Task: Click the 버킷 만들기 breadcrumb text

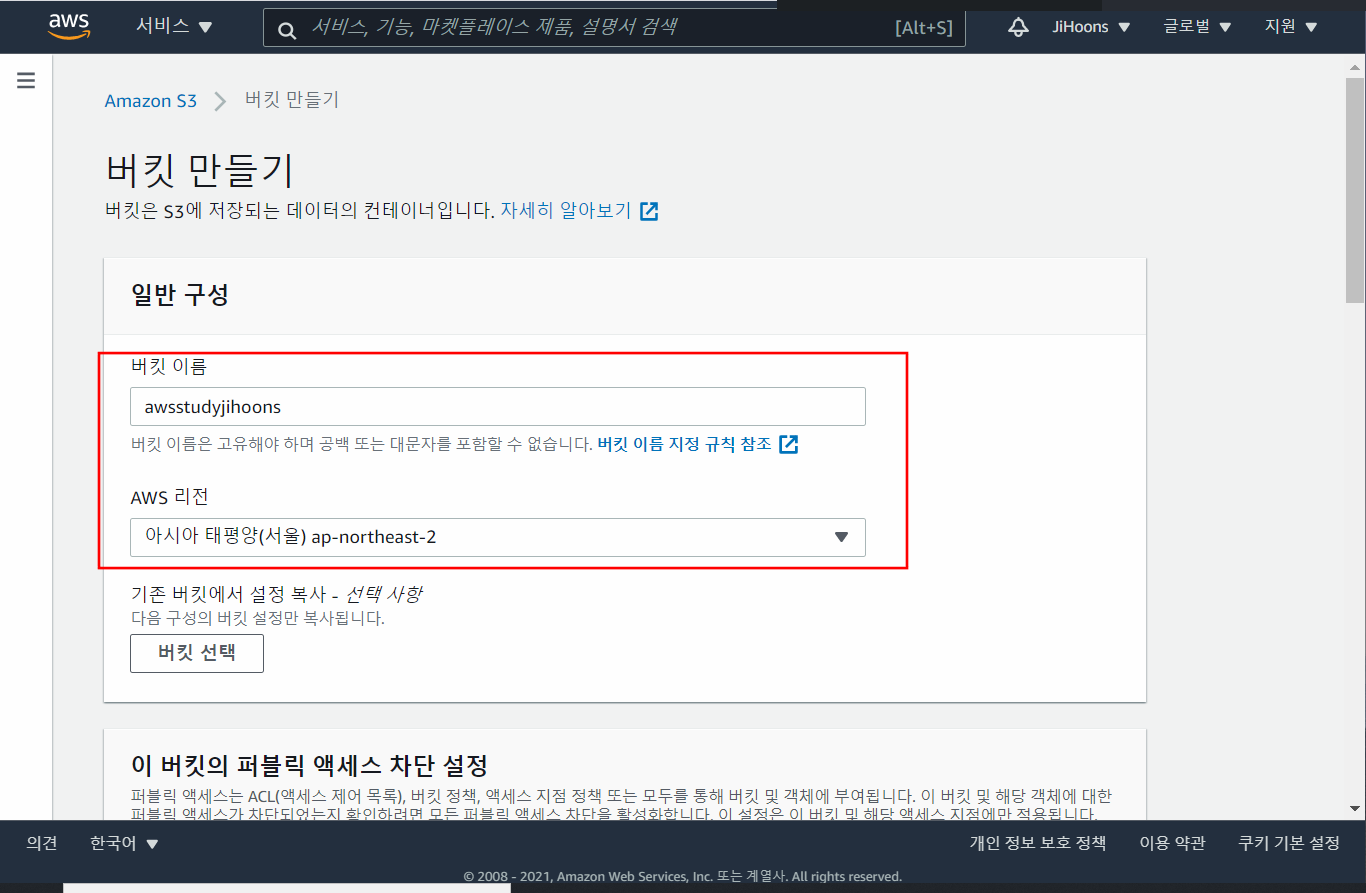Action: [292, 100]
